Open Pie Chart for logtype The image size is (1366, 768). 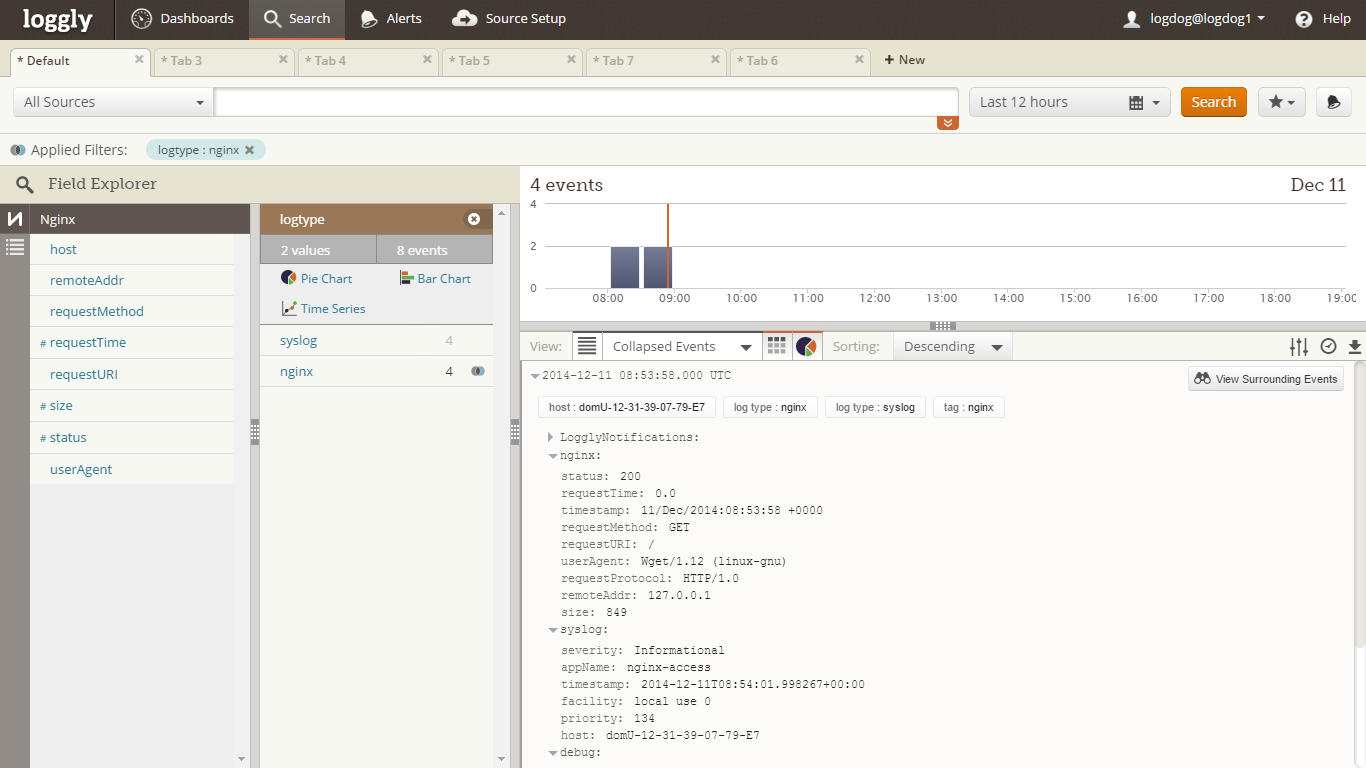[316, 278]
